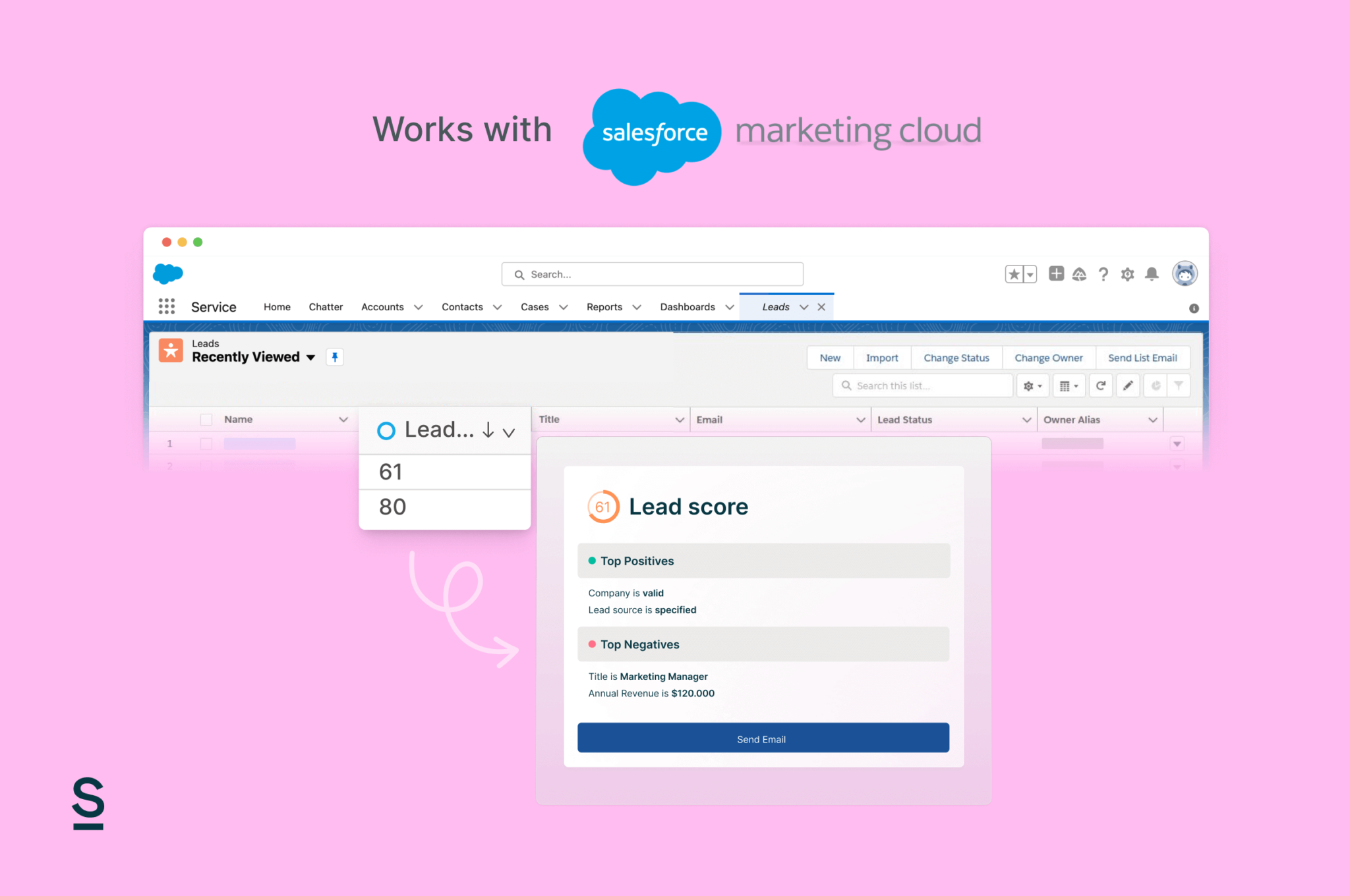Open the App Launcher waffle icon
The width and height of the screenshot is (1350, 896).
(167, 306)
